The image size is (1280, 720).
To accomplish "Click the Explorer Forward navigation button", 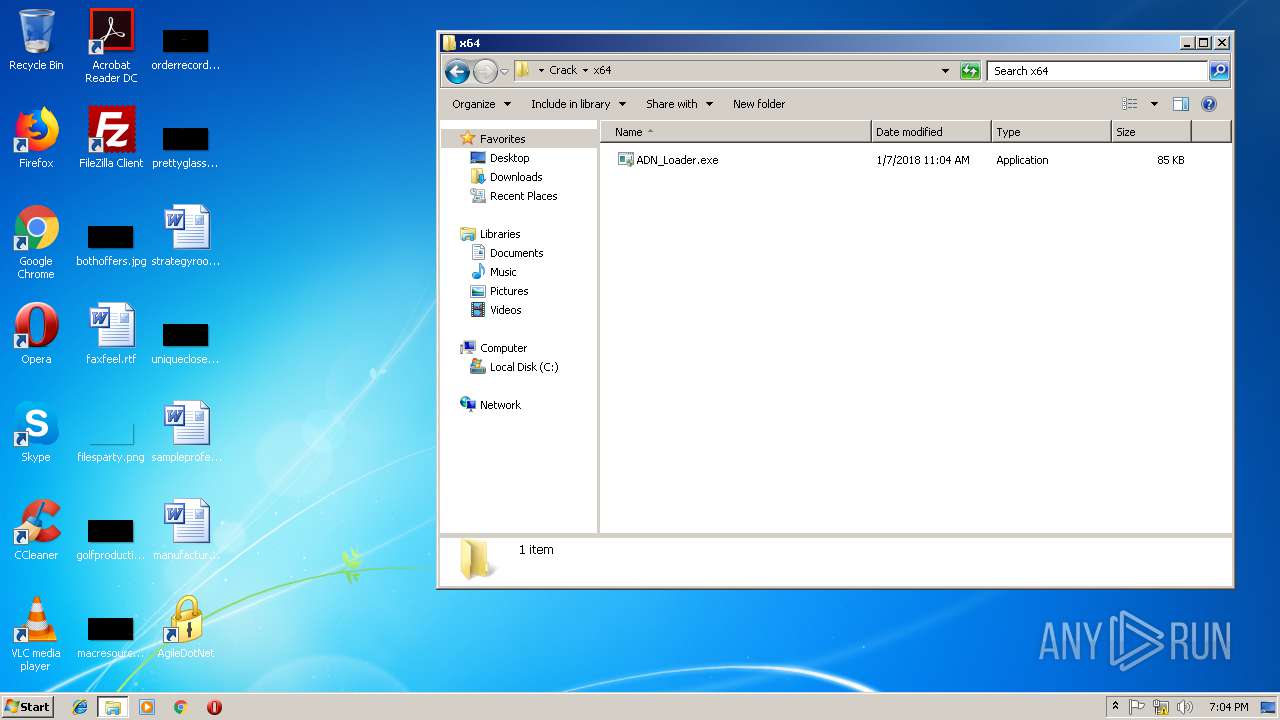I will (485, 71).
